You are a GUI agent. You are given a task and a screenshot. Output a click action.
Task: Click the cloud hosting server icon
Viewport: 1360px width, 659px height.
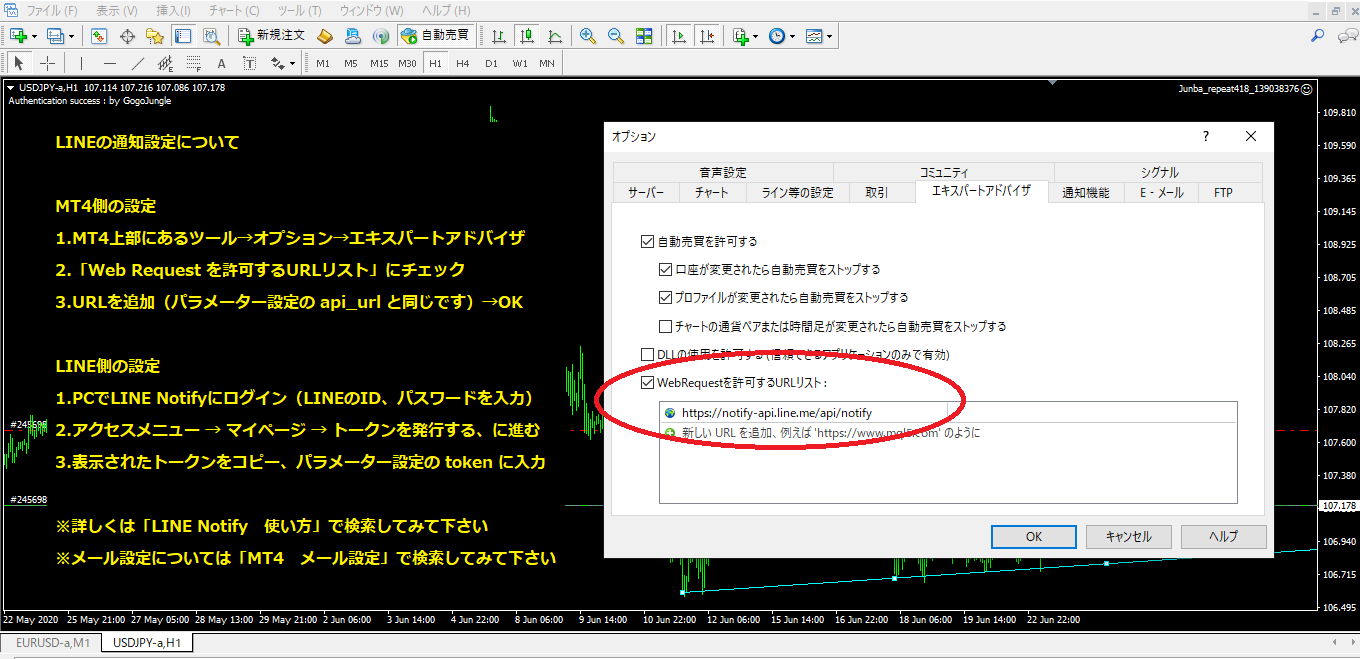click(352, 36)
